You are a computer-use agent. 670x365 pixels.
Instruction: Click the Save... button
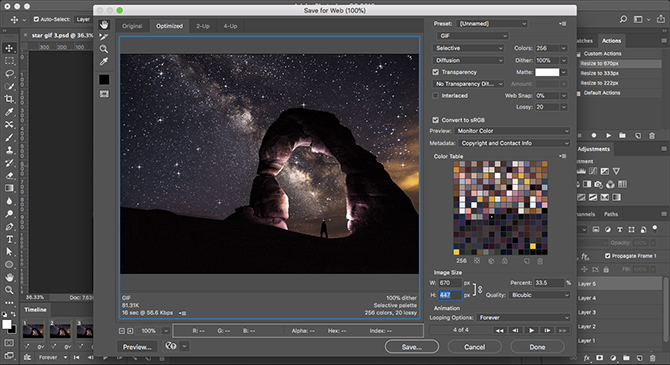[x=411, y=347]
